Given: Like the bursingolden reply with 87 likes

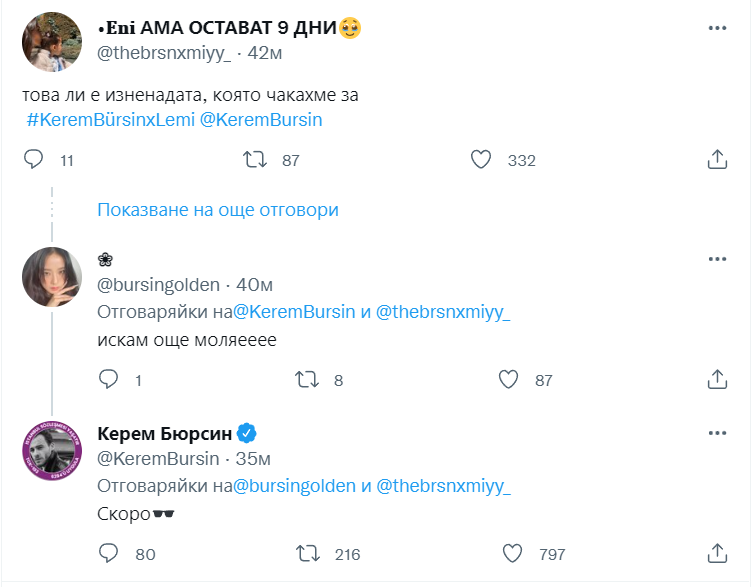Looking at the screenshot, I should (x=509, y=380).
